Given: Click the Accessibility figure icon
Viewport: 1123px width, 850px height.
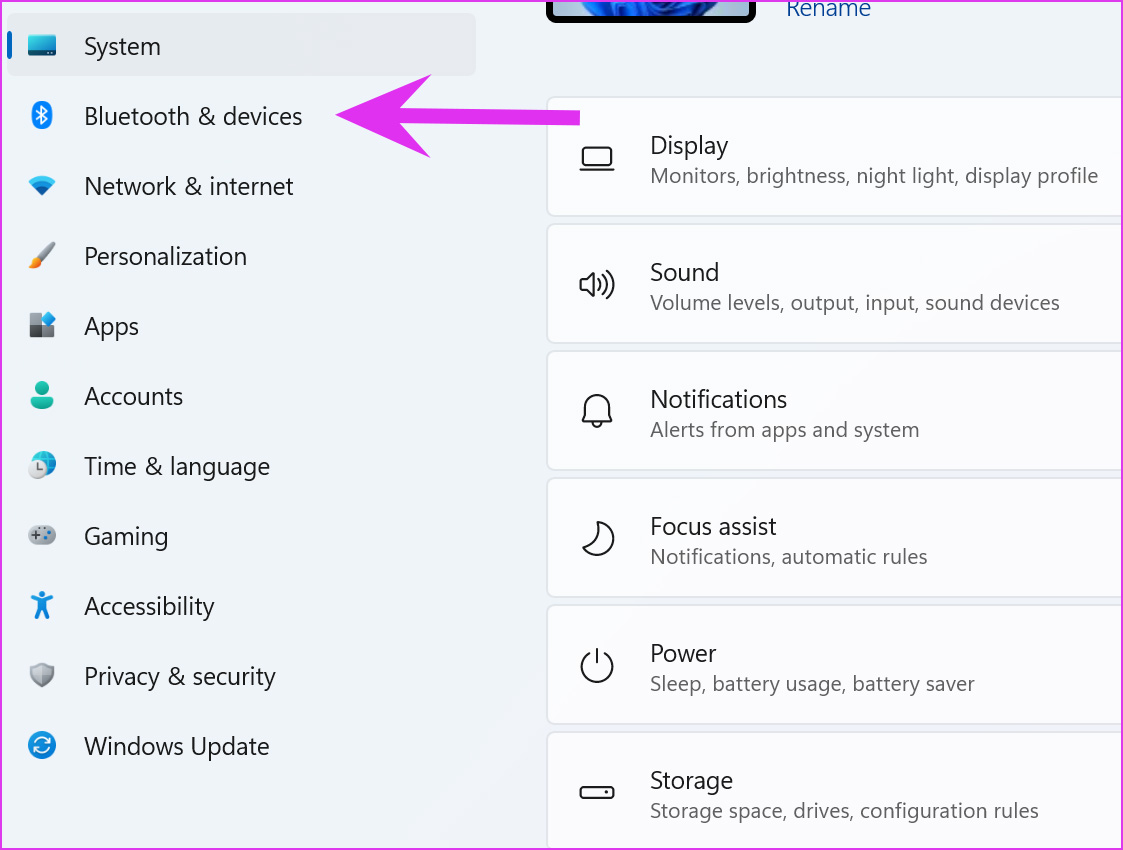Looking at the screenshot, I should click(x=41, y=606).
